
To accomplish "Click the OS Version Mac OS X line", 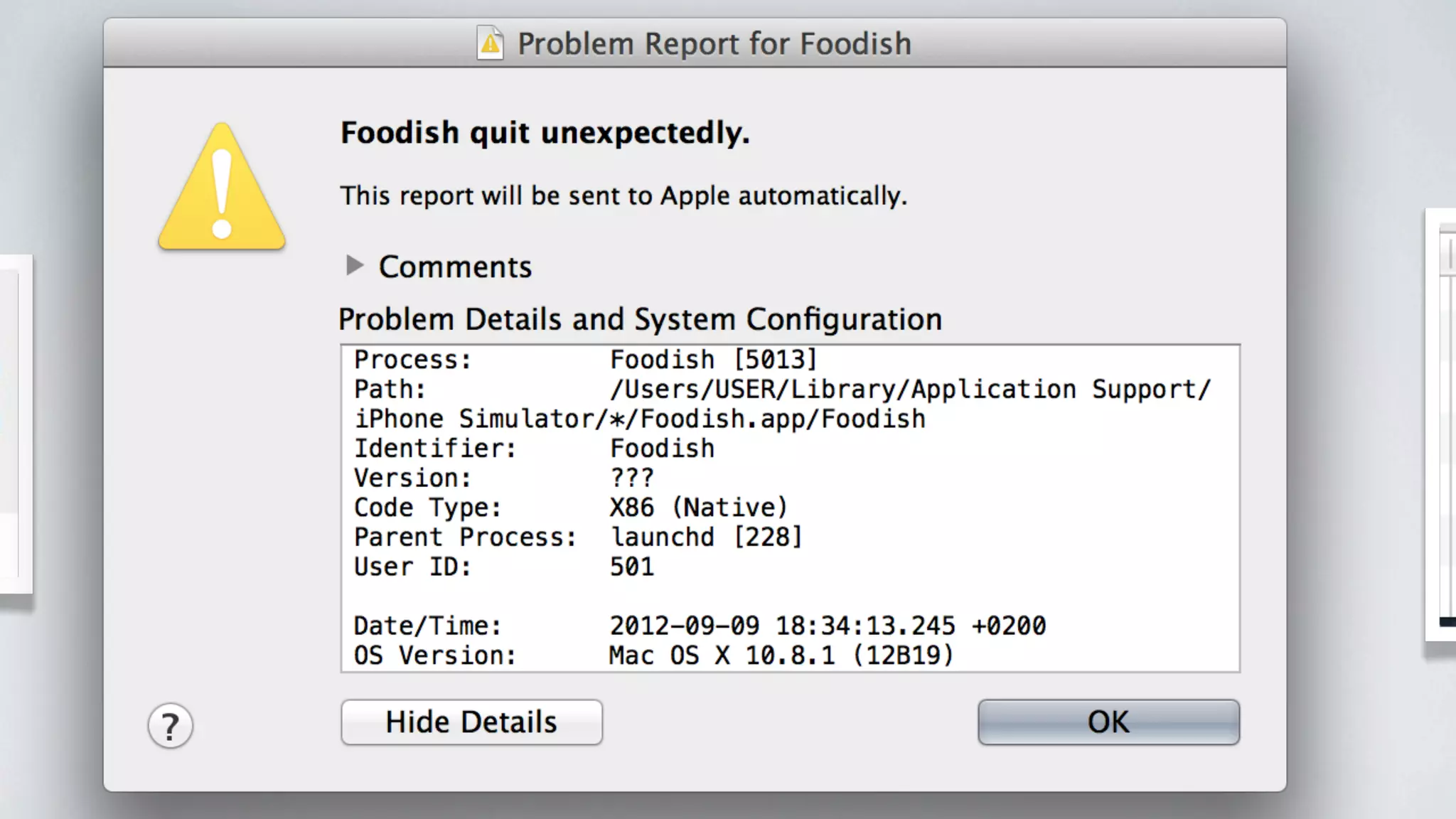I will (653, 655).
